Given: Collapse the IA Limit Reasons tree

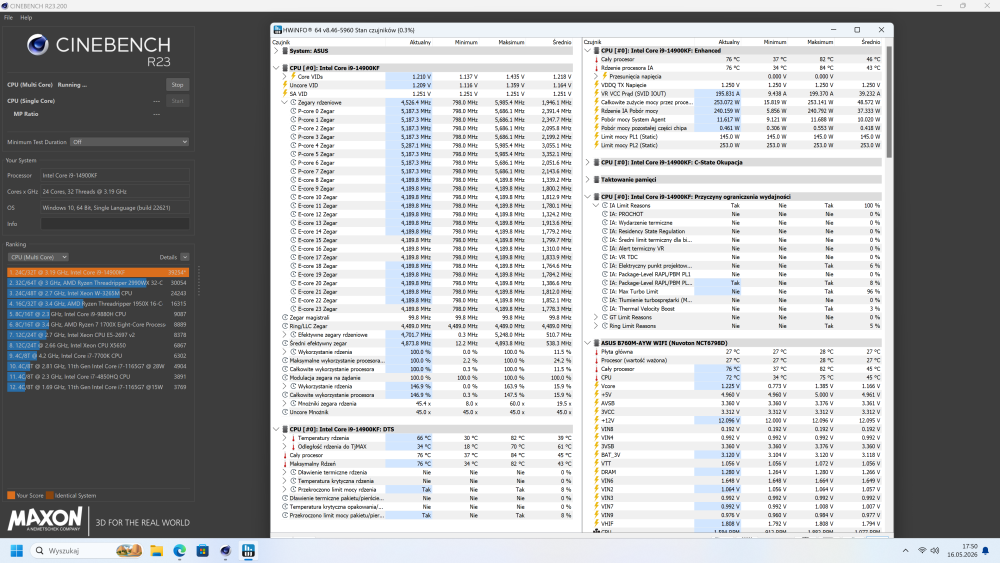Looking at the screenshot, I should 596,205.
